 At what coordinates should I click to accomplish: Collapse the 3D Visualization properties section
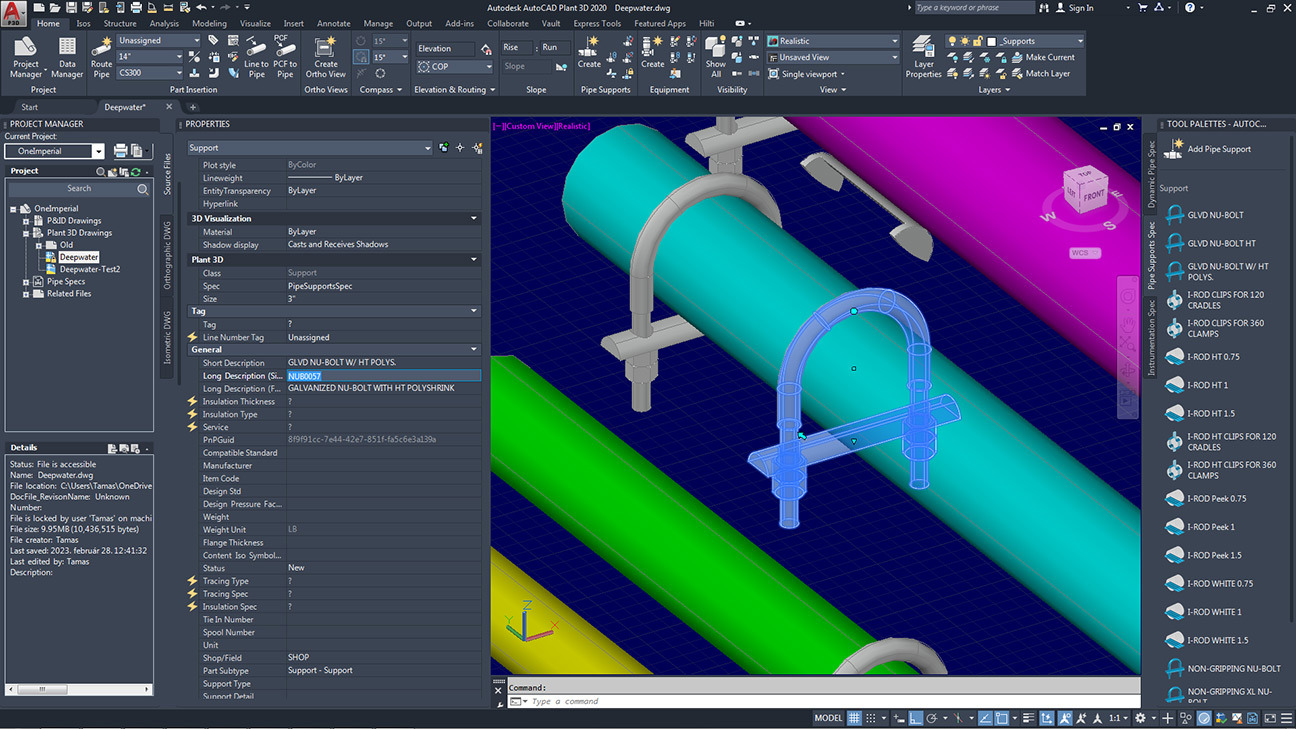pyautogui.click(x=473, y=218)
